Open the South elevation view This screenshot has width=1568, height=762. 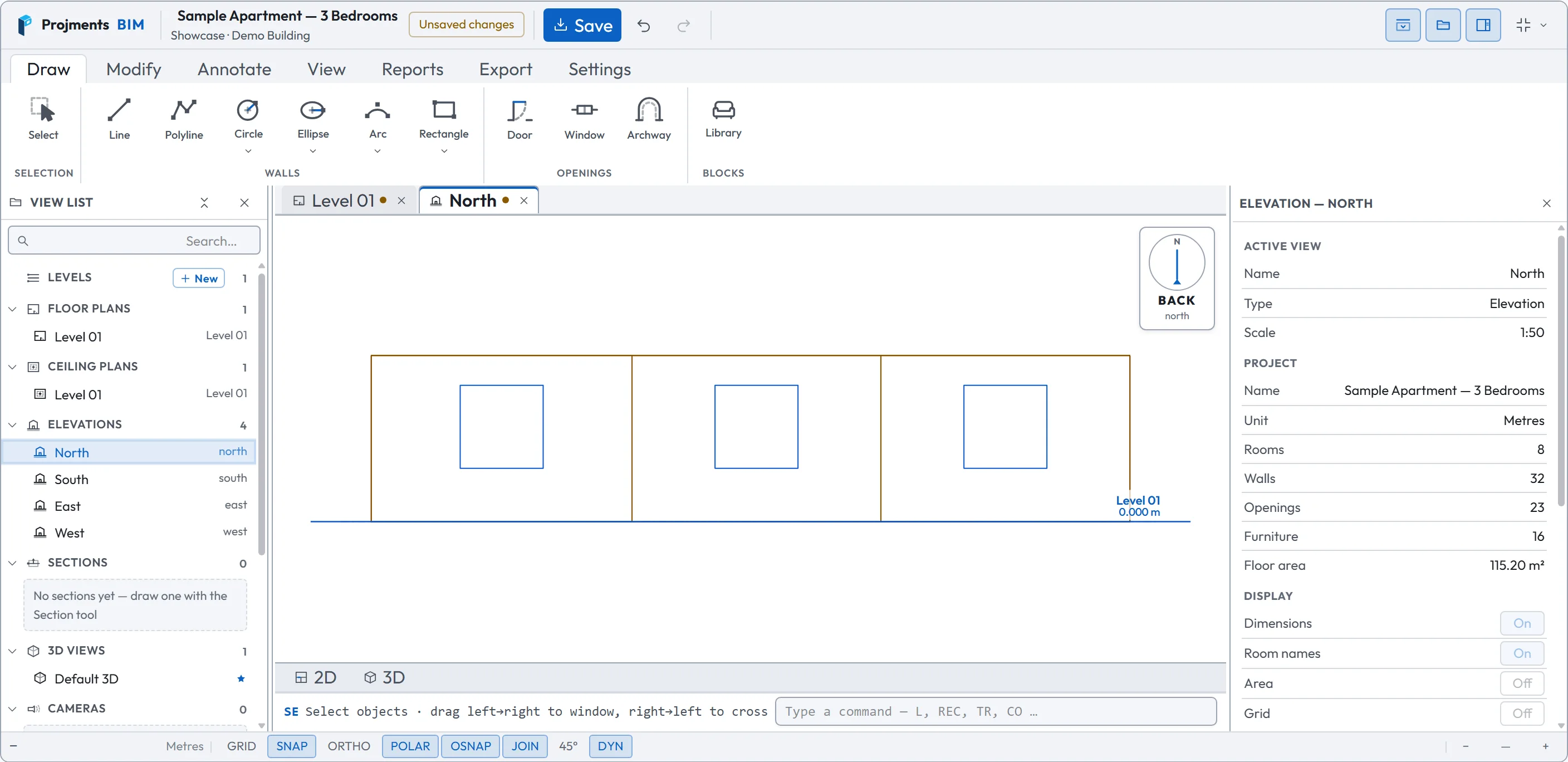pyautogui.click(x=129, y=479)
